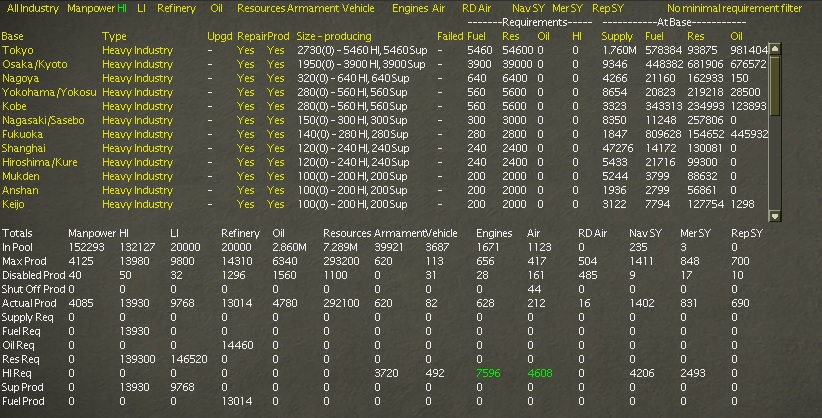The height and width of the screenshot is (418, 822).
Task: Open the Kobe base
Action: (14, 106)
